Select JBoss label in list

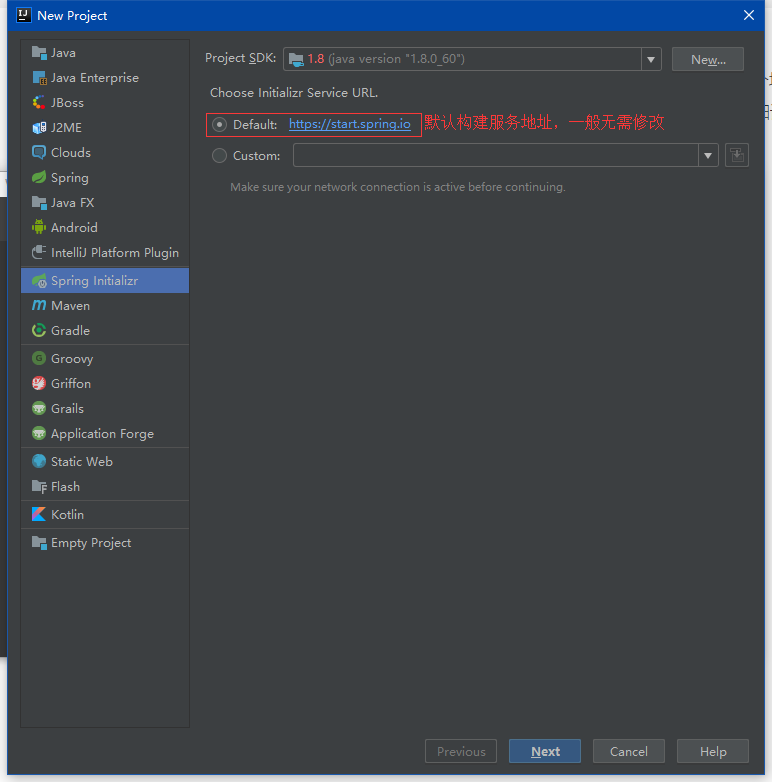(67, 103)
